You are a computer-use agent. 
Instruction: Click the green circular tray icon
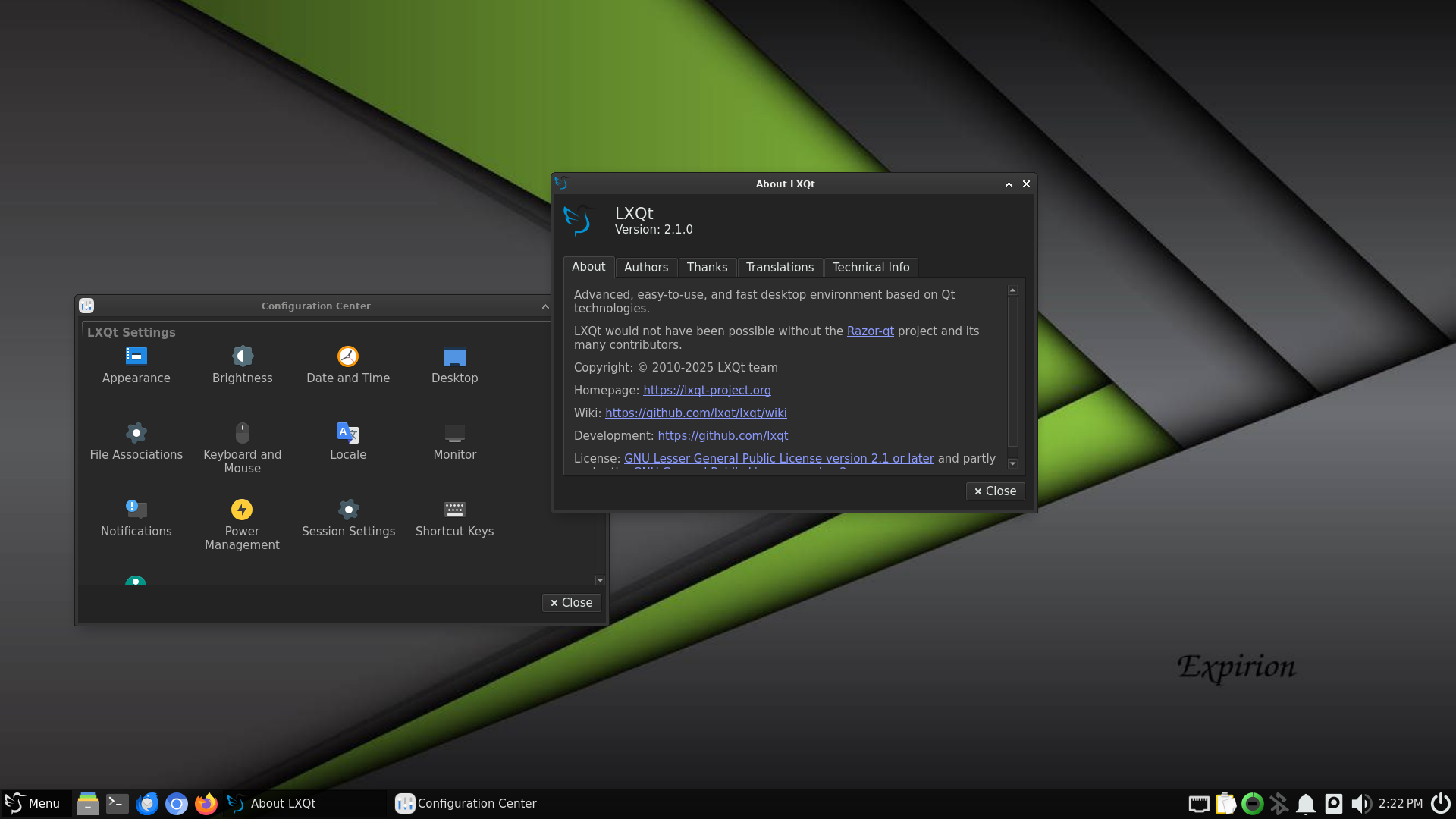point(1253,803)
